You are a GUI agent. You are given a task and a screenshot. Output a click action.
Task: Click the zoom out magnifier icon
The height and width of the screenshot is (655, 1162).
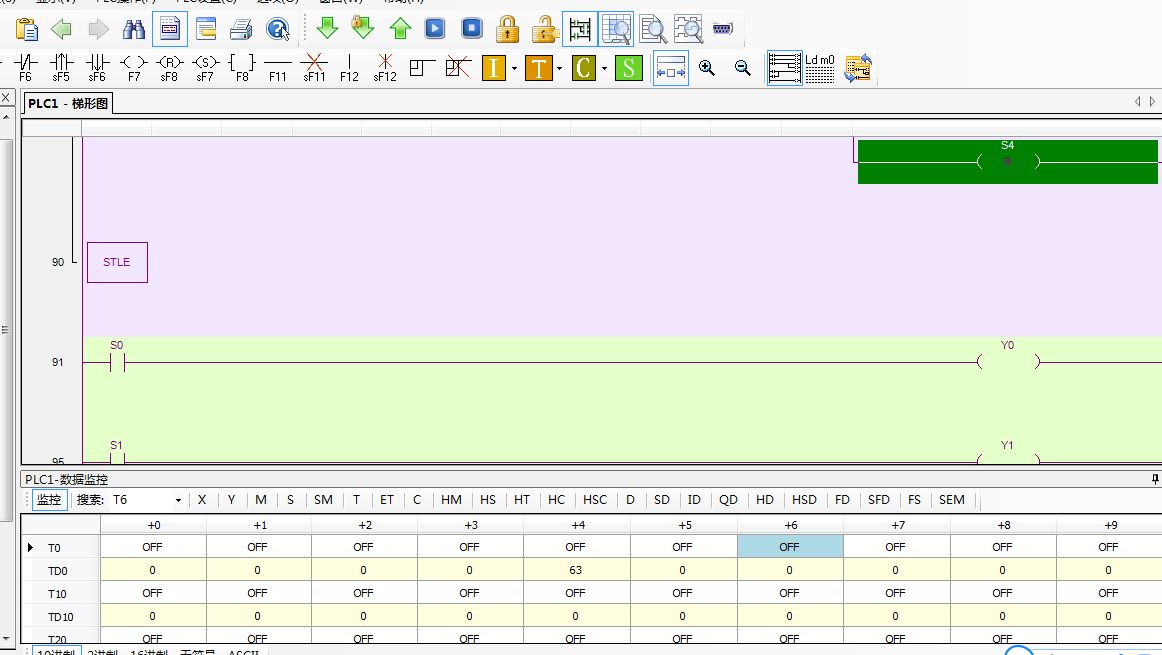[743, 68]
